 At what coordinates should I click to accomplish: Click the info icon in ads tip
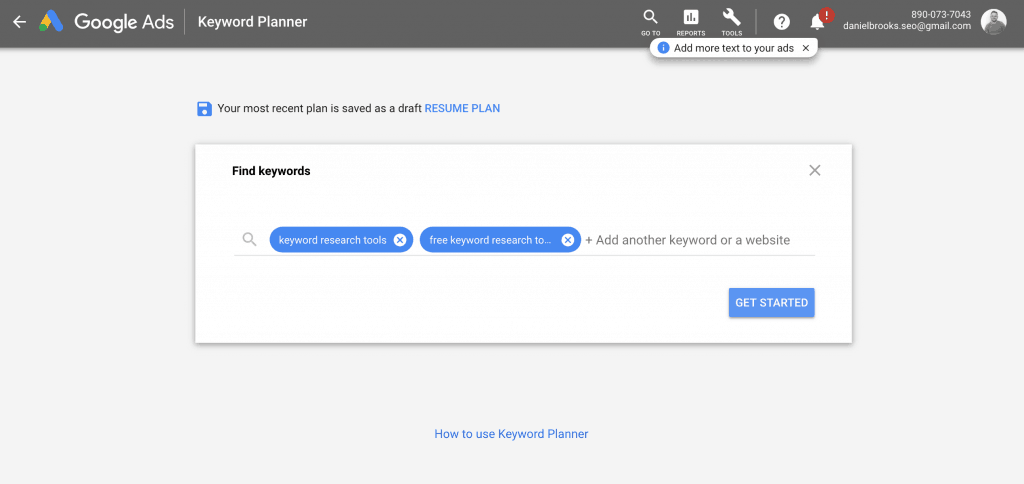664,48
